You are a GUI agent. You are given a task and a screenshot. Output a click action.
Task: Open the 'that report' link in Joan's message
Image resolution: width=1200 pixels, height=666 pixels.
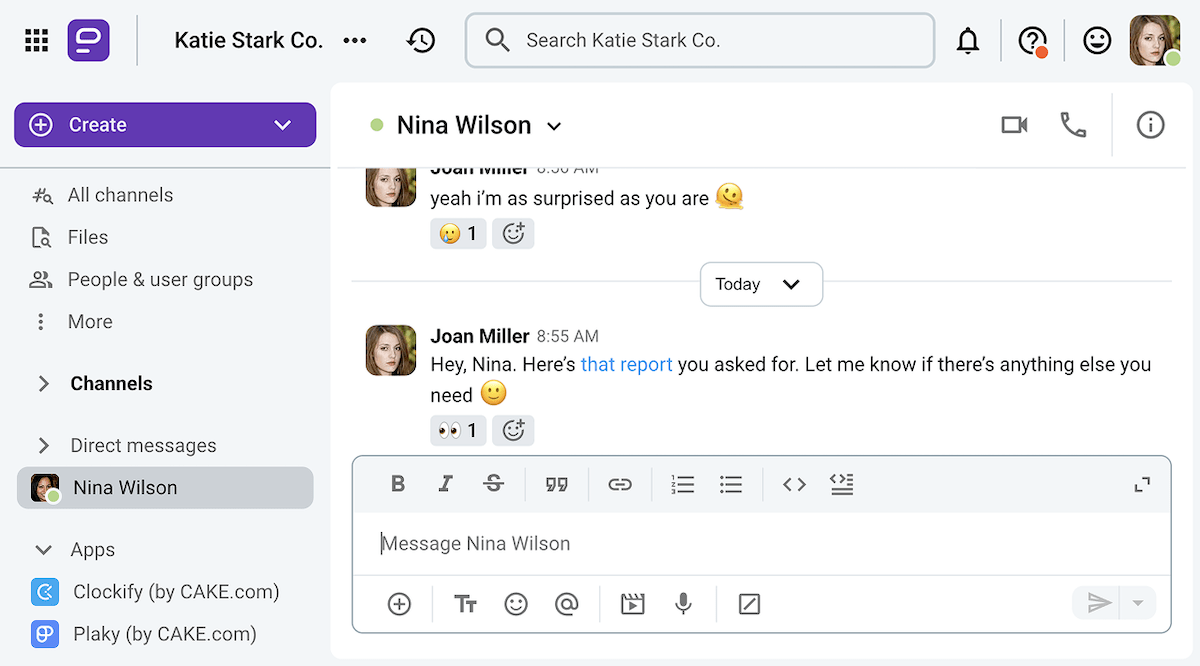[626, 364]
